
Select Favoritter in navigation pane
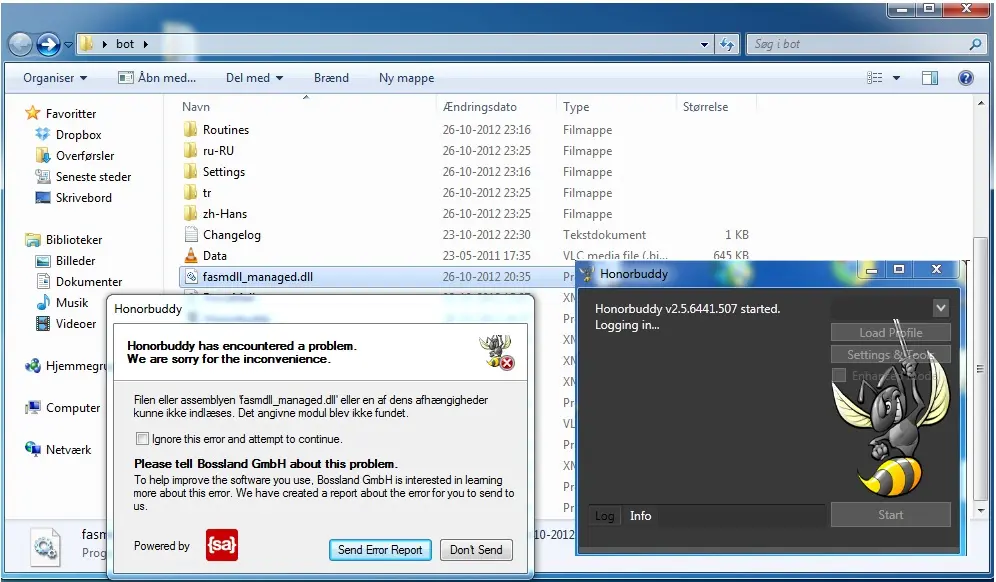click(60, 114)
